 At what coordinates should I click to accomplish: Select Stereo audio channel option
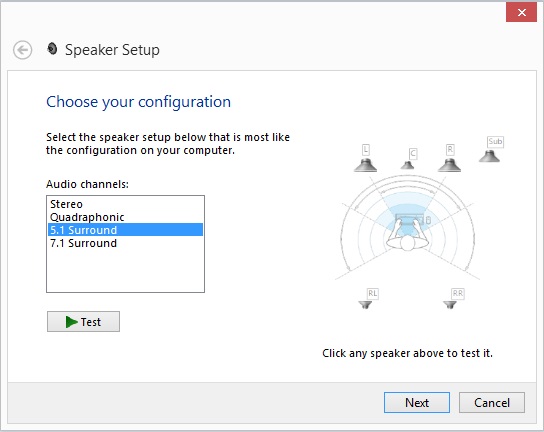[125, 204]
